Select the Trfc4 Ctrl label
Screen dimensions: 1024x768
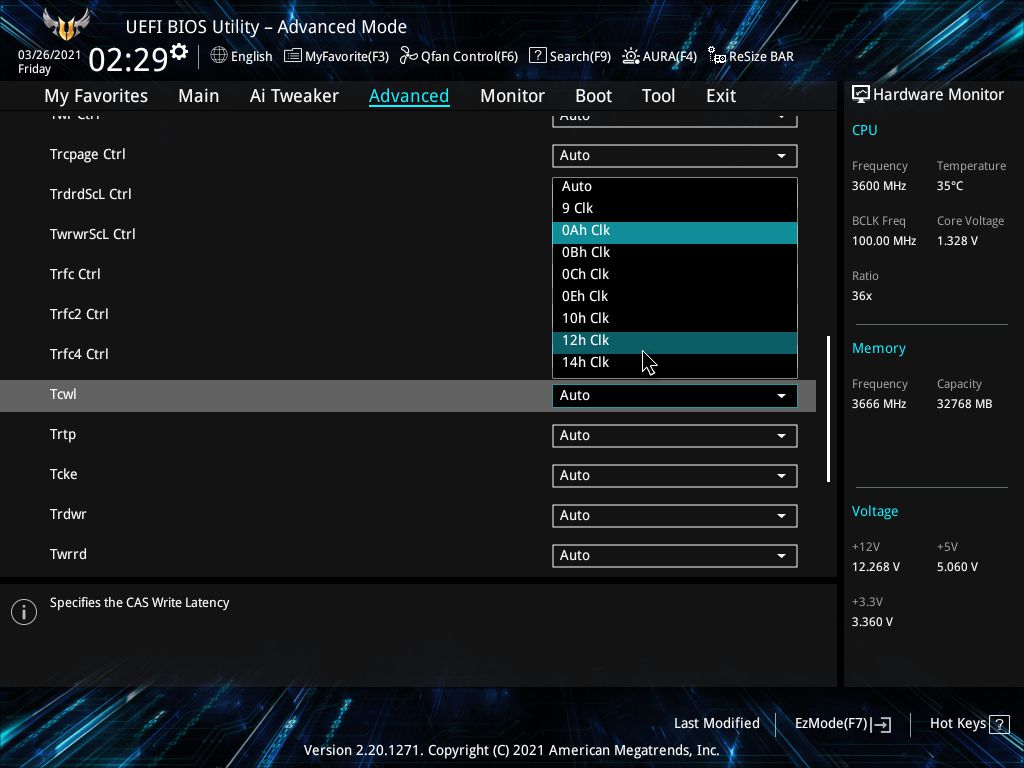(x=79, y=354)
